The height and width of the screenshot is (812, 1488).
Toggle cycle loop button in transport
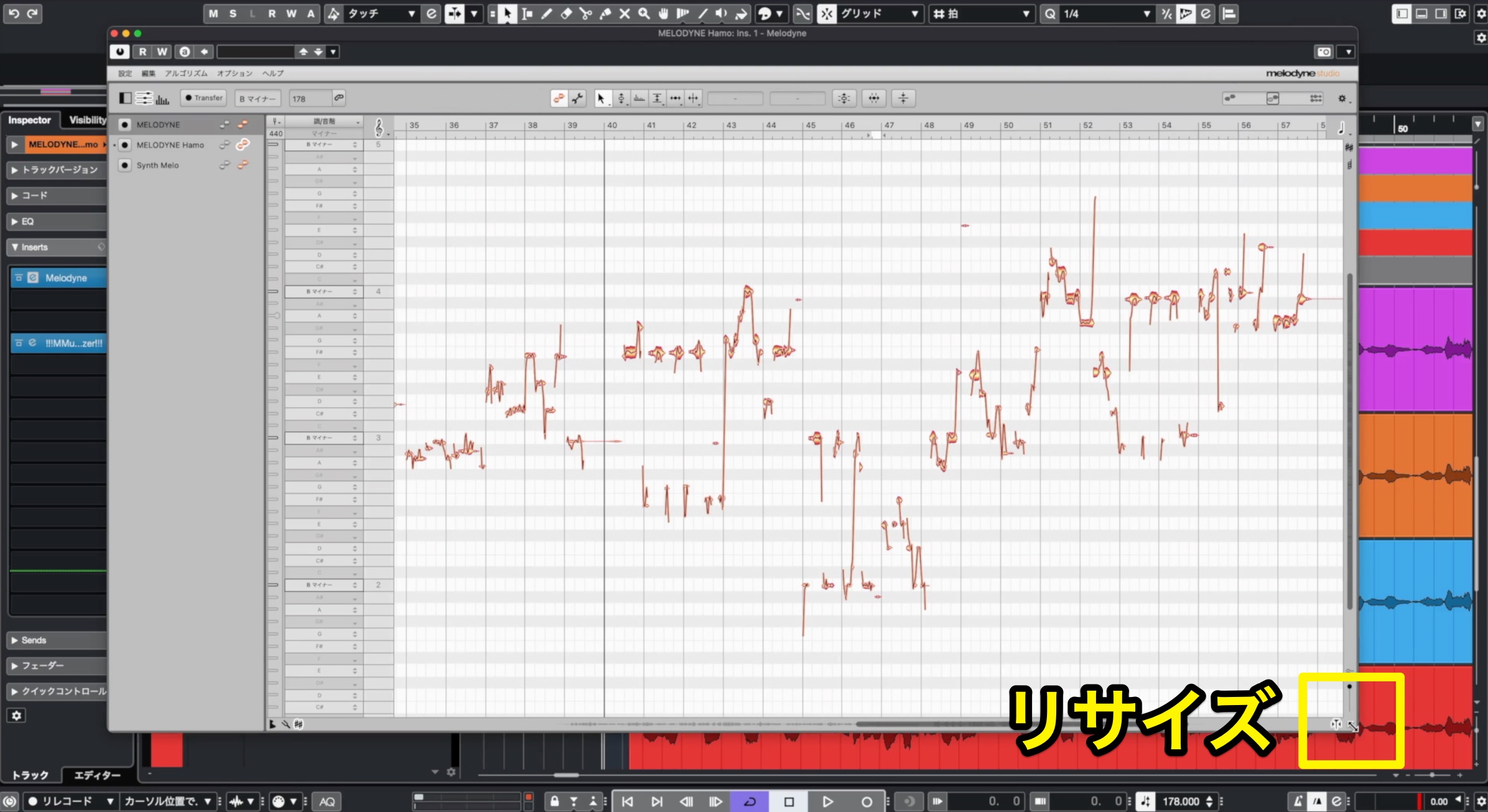tap(750, 801)
